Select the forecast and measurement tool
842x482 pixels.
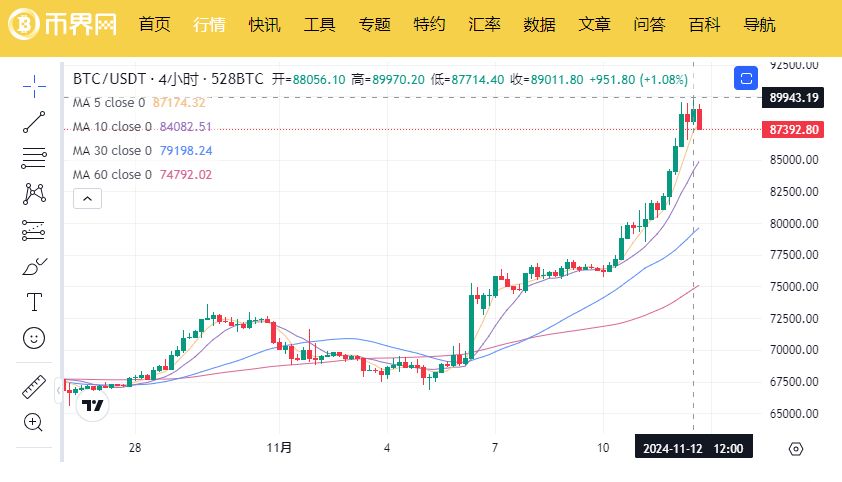point(34,230)
